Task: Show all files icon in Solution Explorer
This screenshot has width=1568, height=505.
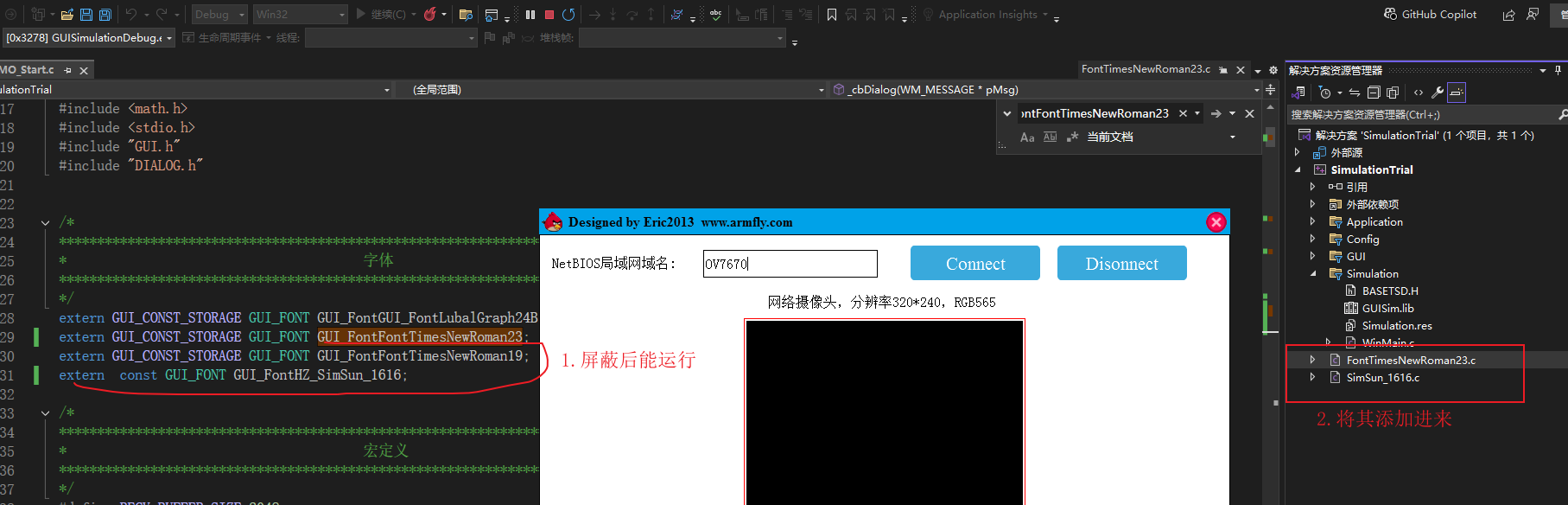Action: tap(1393, 93)
